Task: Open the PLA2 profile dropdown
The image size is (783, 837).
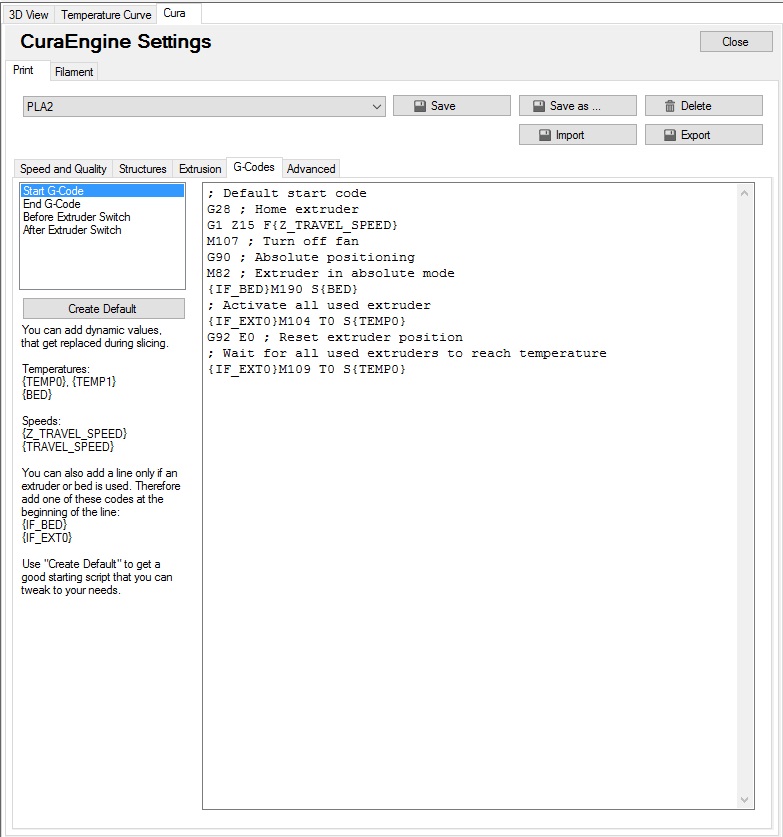Action: [x=204, y=106]
